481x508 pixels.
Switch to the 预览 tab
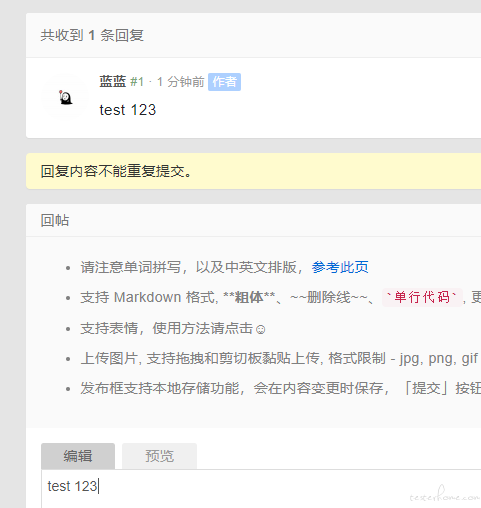159,456
